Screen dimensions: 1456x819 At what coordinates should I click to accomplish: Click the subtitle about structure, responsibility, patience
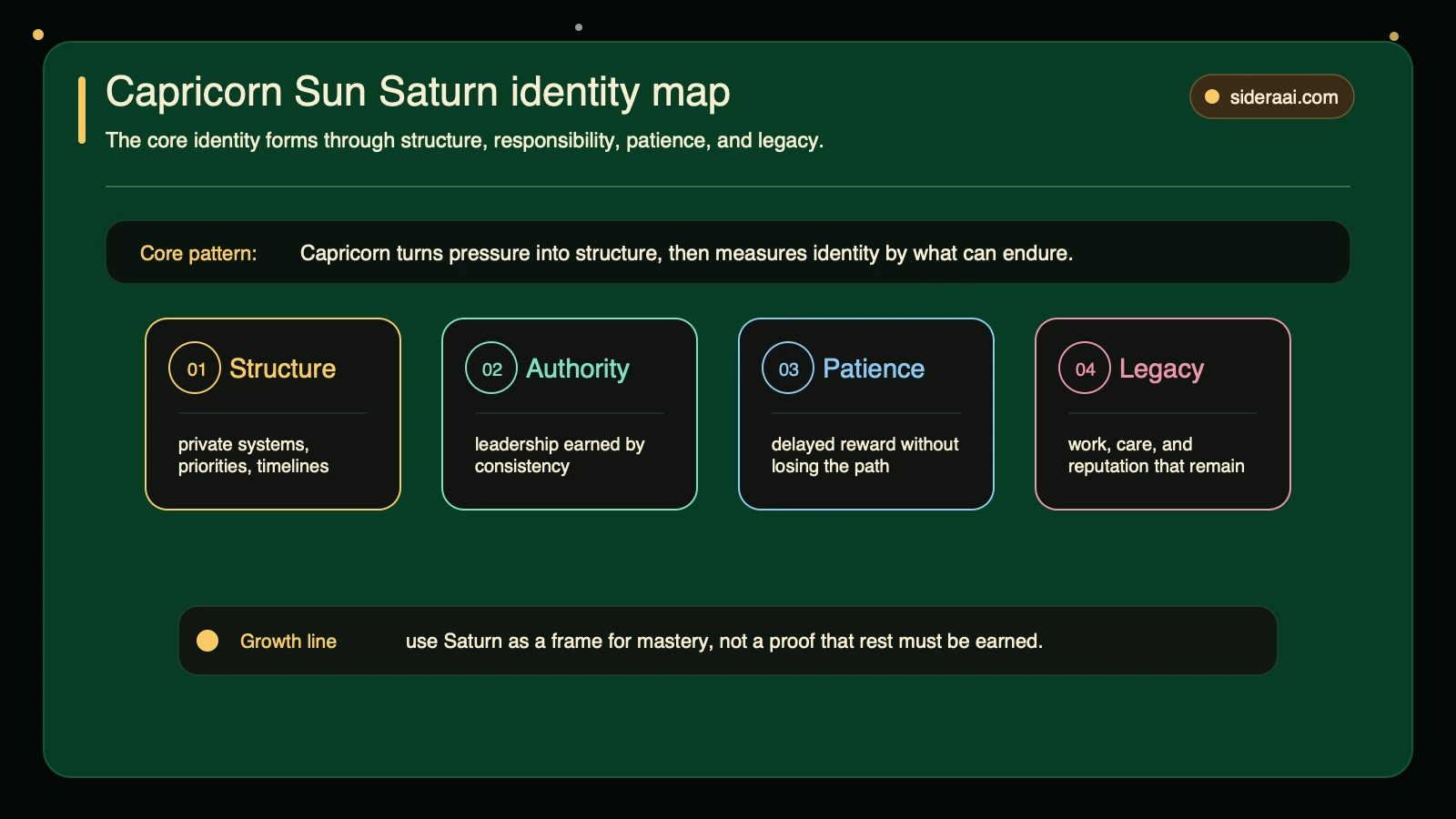464,140
